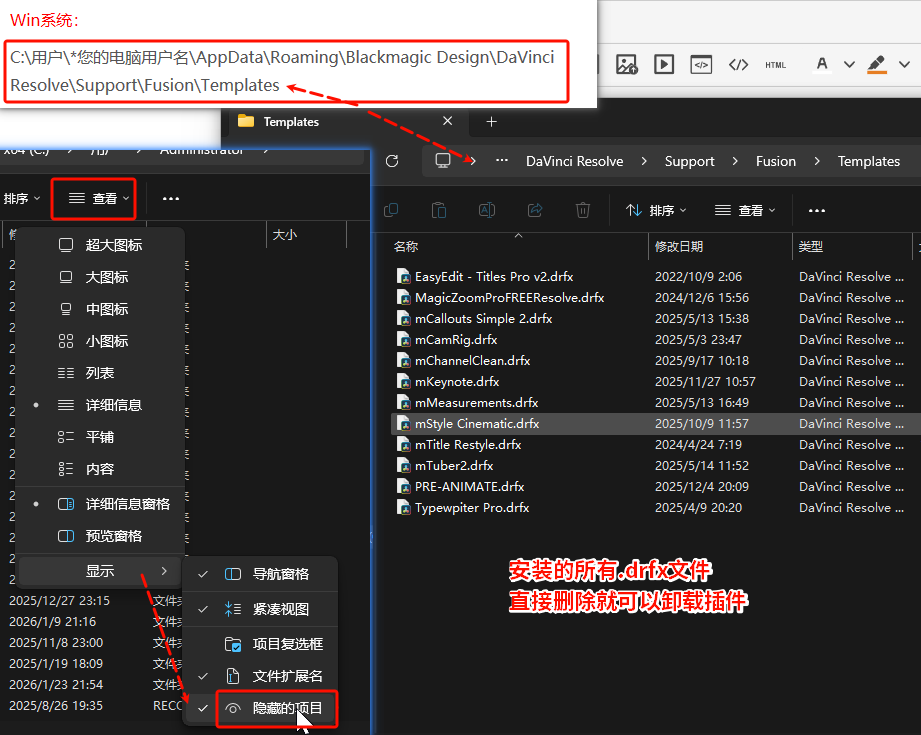921x735 pixels.
Task: Navigate to Support breadcrumb folder
Action: (x=689, y=161)
